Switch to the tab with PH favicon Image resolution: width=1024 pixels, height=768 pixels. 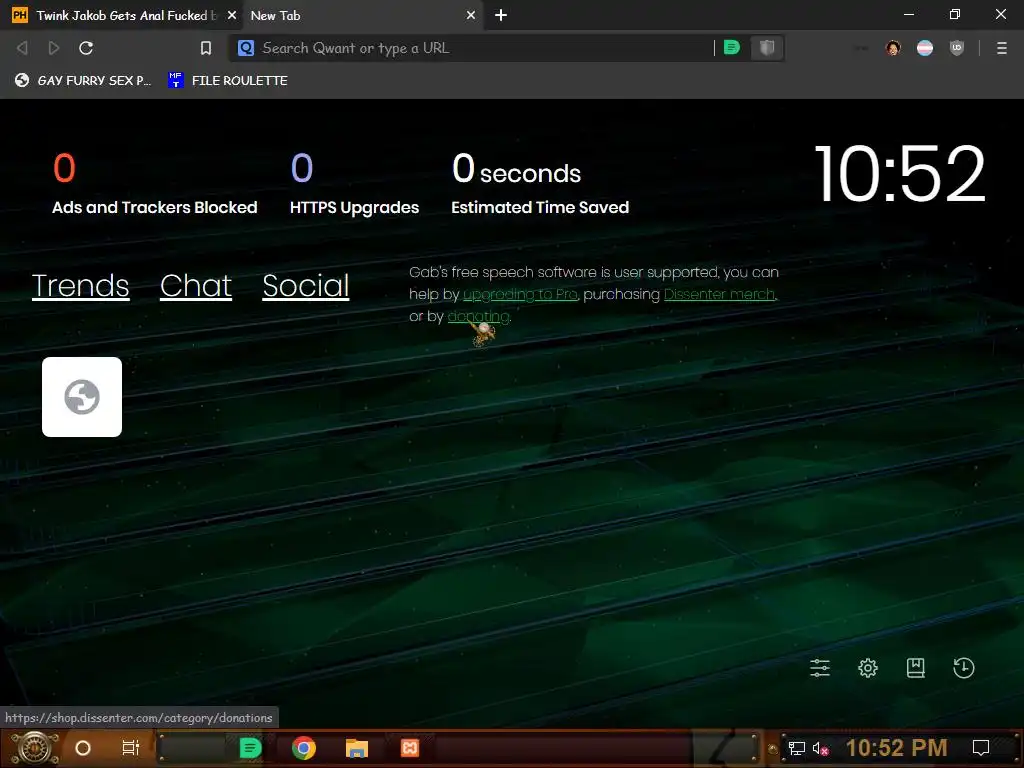pos(121,15)
